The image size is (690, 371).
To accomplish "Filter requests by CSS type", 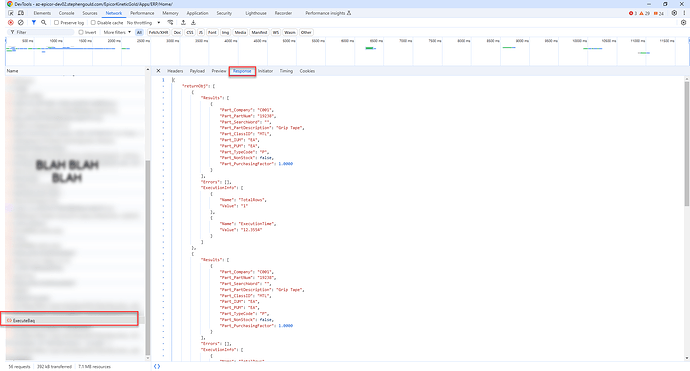I will 190,32.
